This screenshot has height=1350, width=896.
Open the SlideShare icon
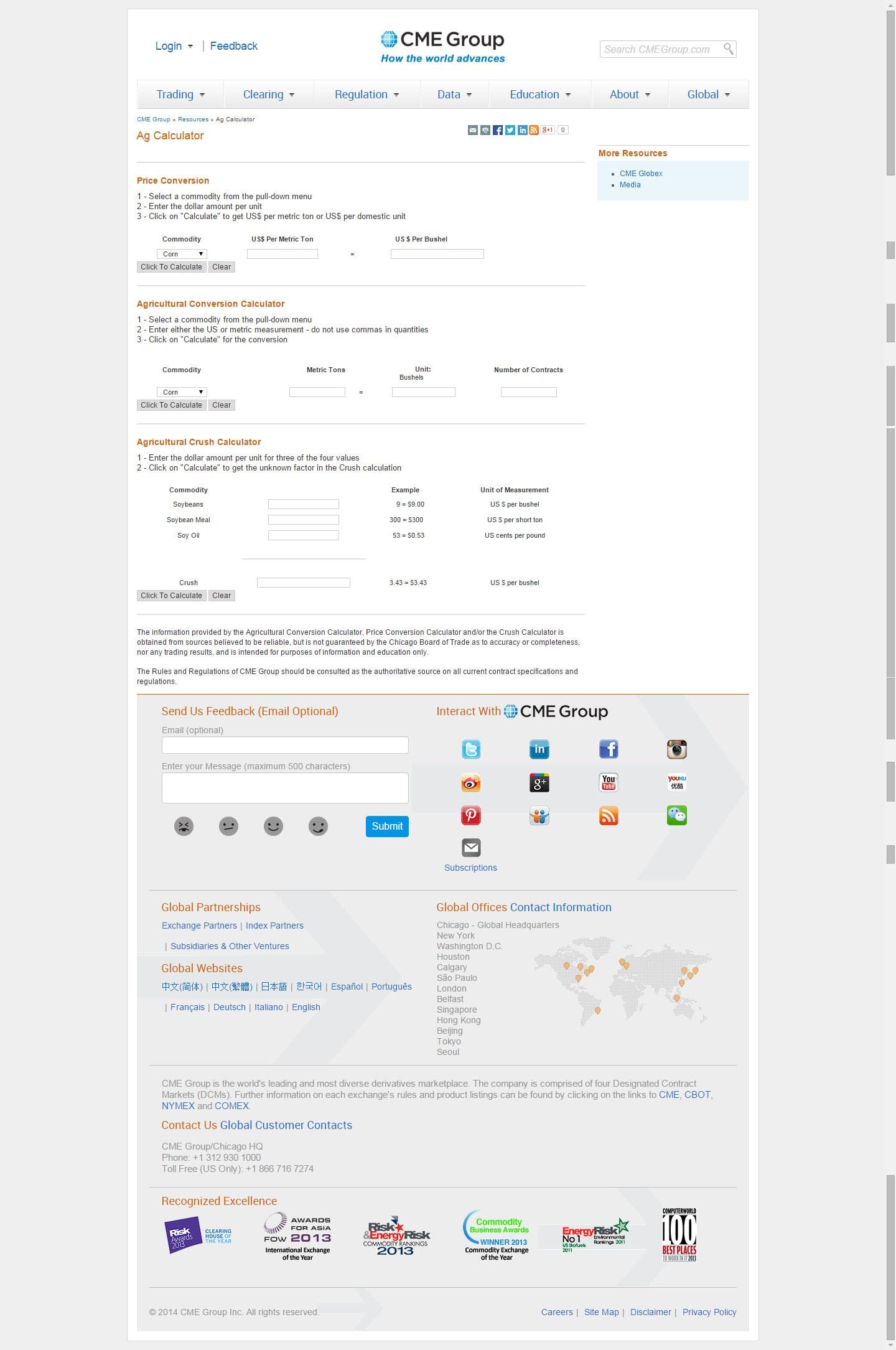point(539,815)
